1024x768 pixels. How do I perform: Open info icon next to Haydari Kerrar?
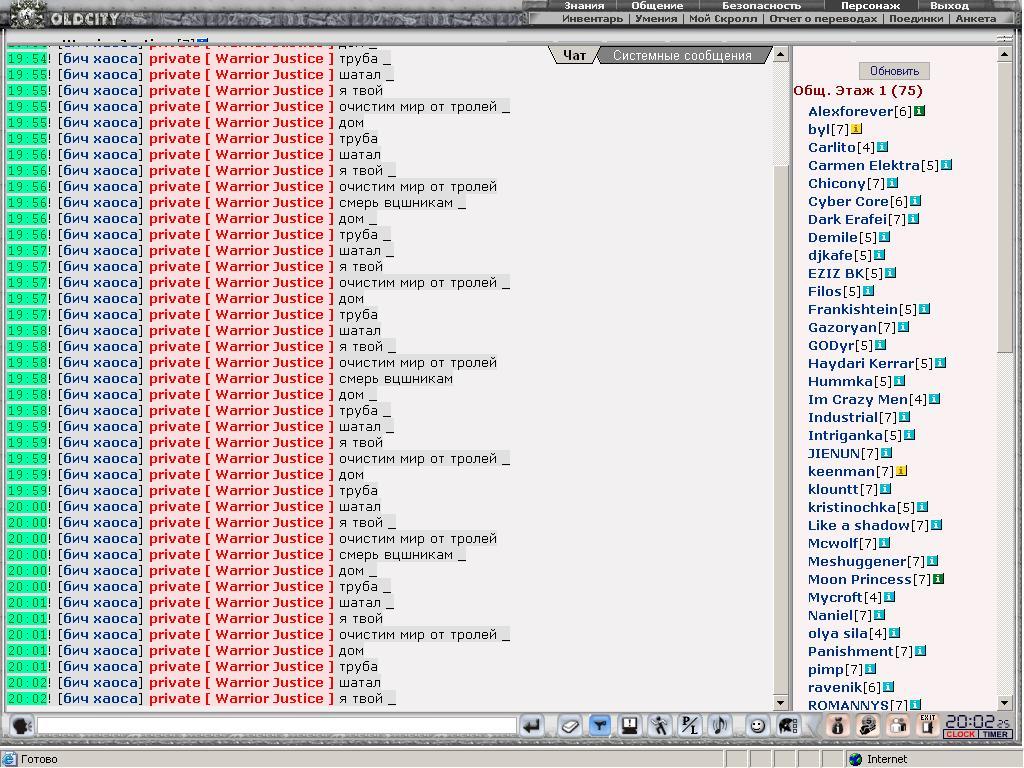[x=940, y=363]
